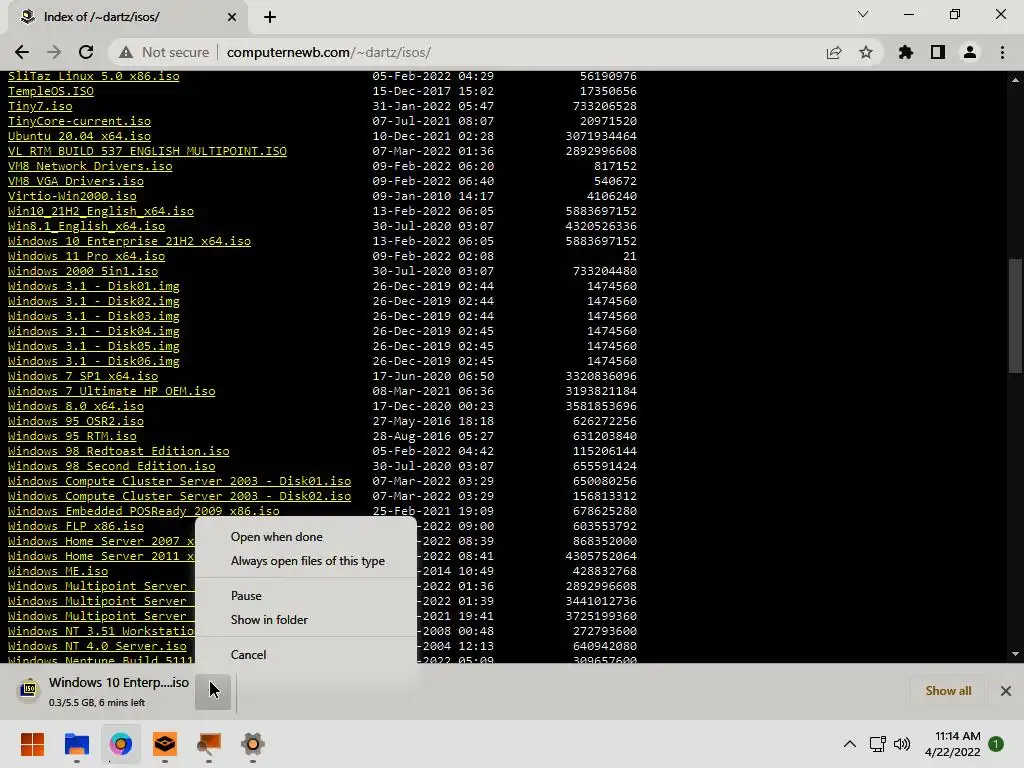
Task: Go forward with the arrow button
Action: pos(54,52)
